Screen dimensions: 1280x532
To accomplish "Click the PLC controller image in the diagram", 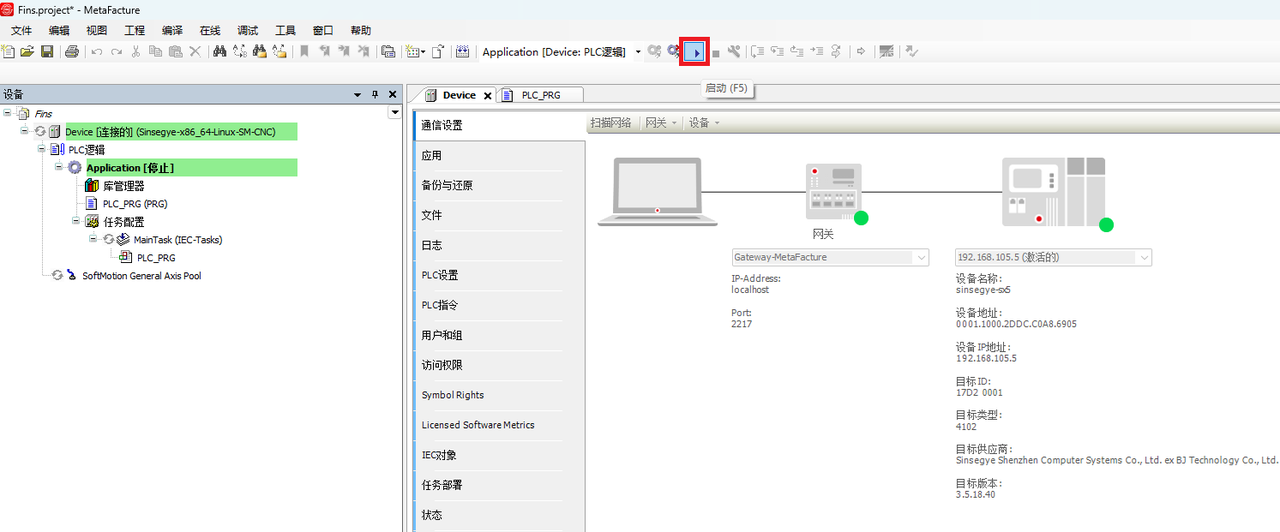I will click(1053, 191).
